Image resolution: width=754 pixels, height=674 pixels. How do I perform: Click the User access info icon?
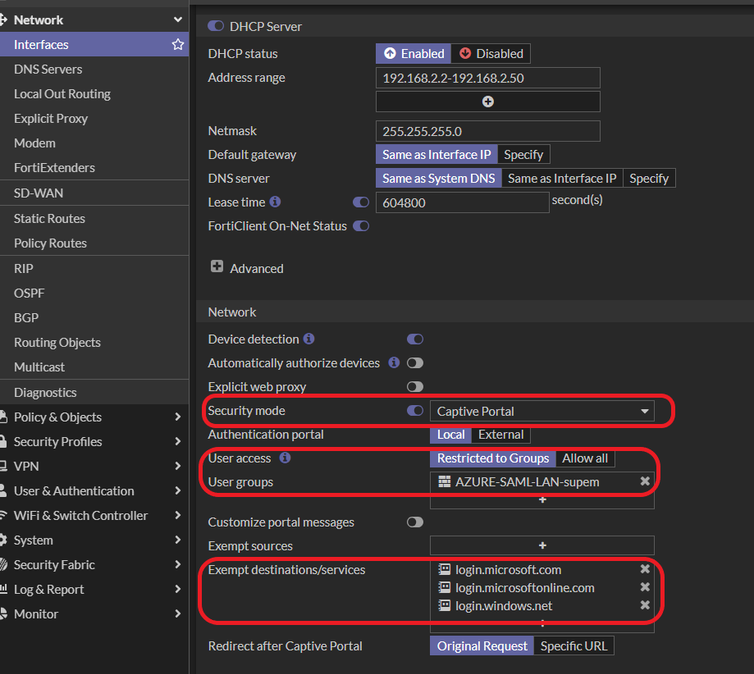285,458
